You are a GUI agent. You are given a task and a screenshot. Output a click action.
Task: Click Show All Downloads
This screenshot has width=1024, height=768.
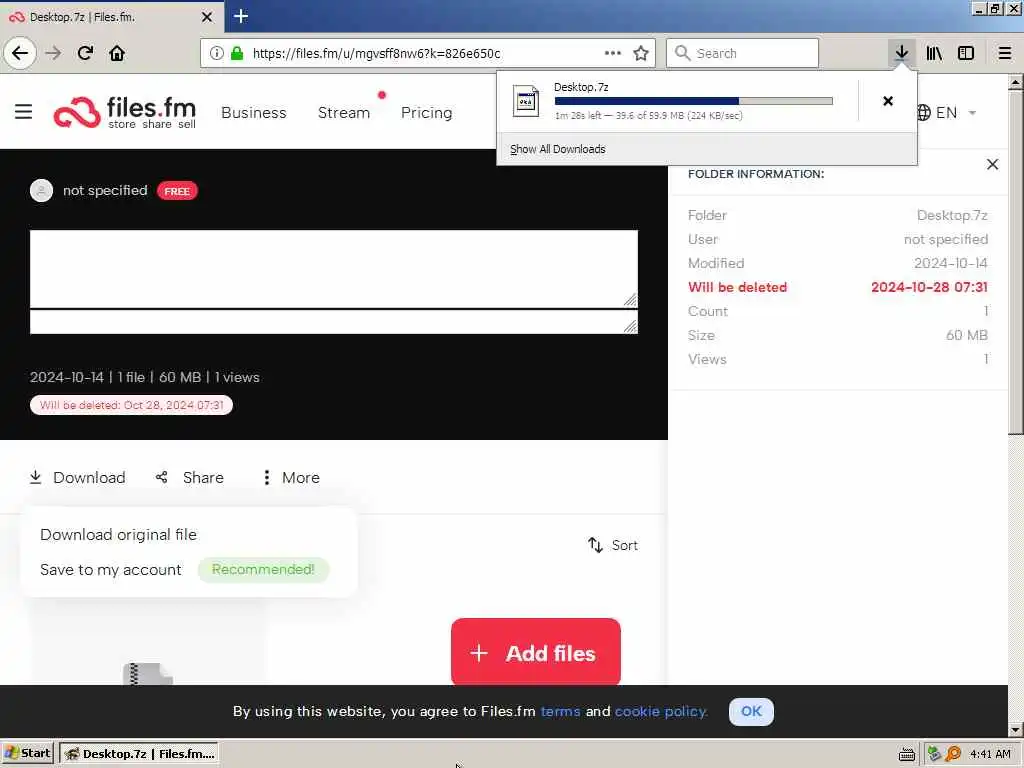coord(558,149)
